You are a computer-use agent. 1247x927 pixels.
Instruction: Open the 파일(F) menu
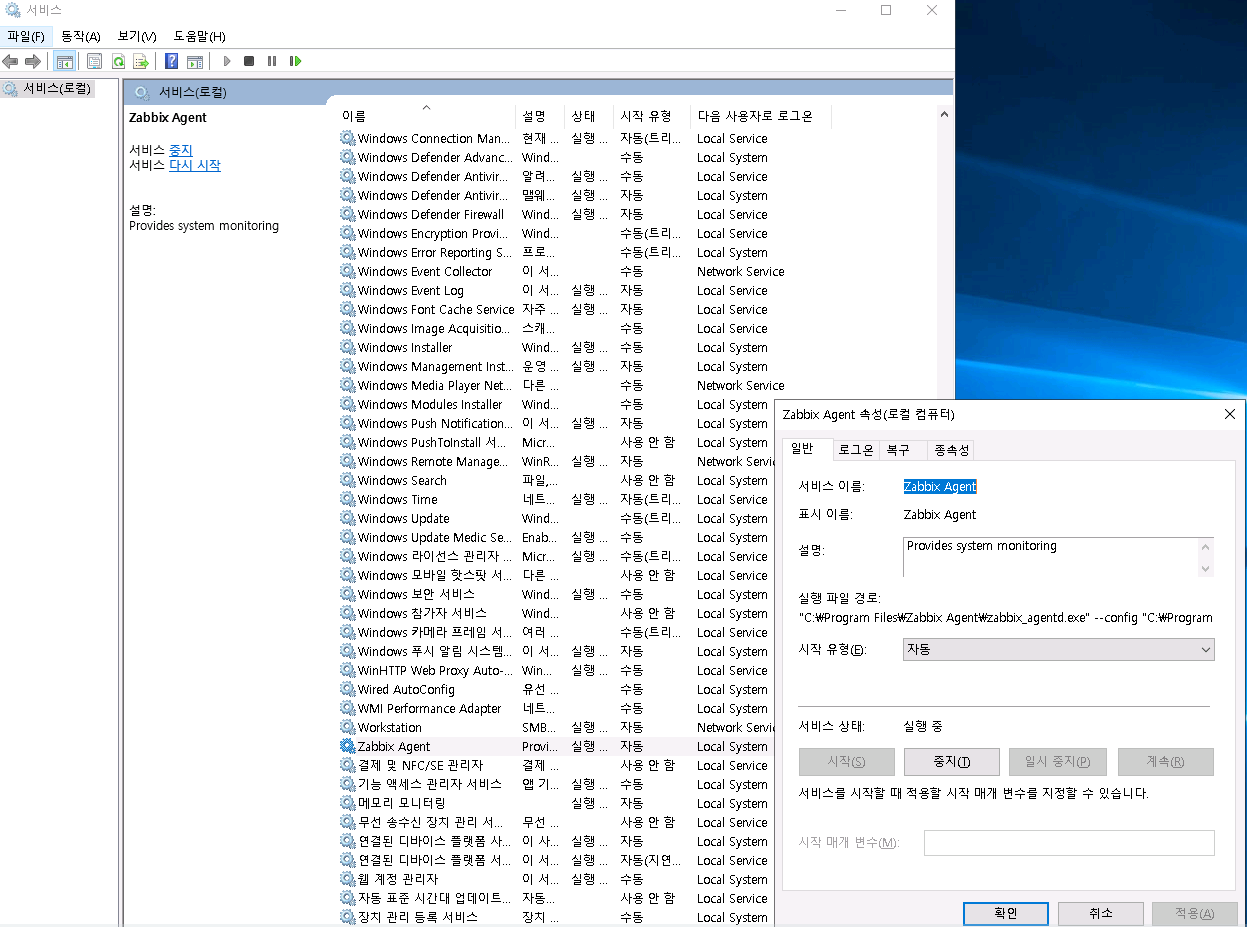click(x=26, y=36)
